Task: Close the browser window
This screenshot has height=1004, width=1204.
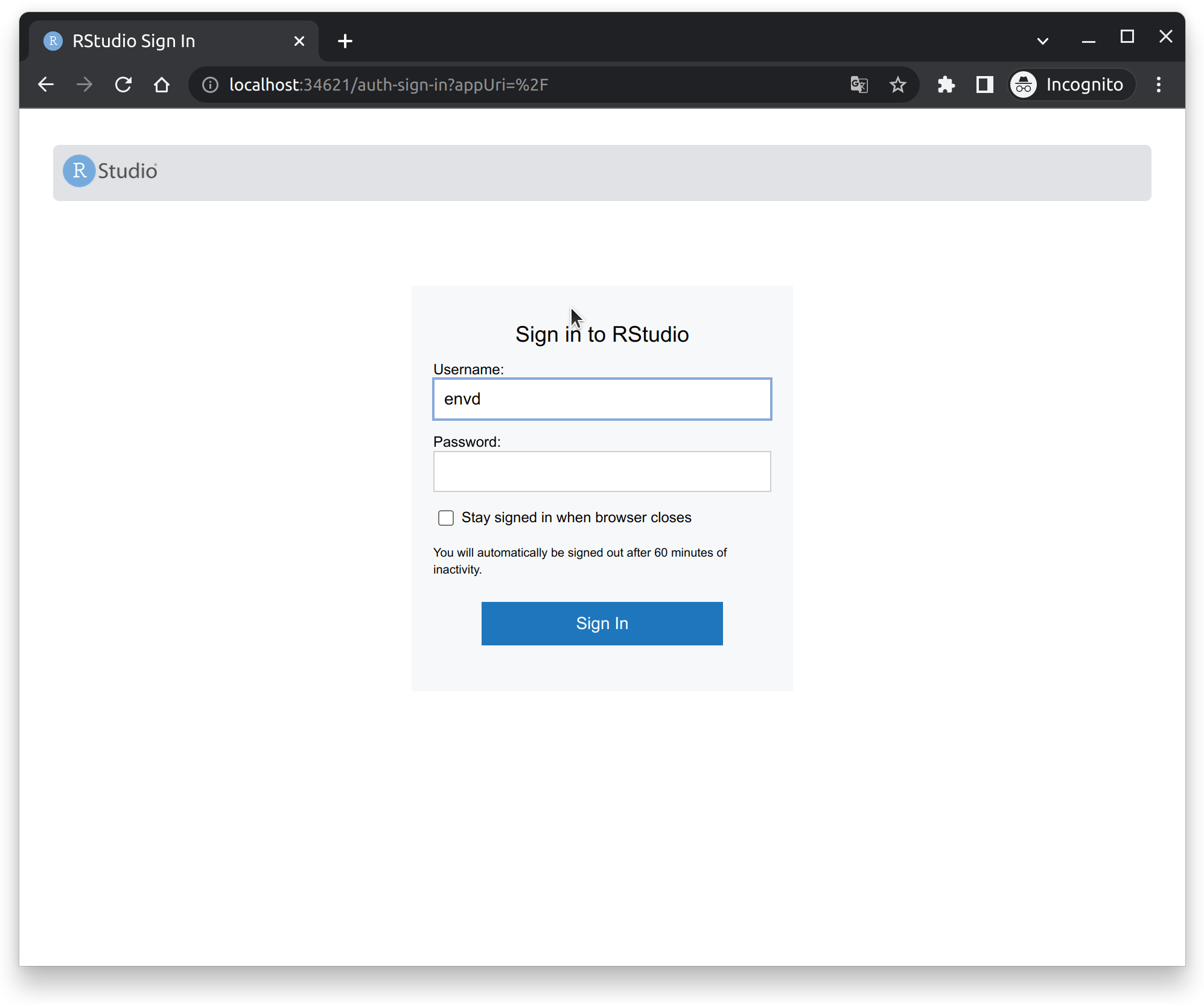Action: (1166, 37)
